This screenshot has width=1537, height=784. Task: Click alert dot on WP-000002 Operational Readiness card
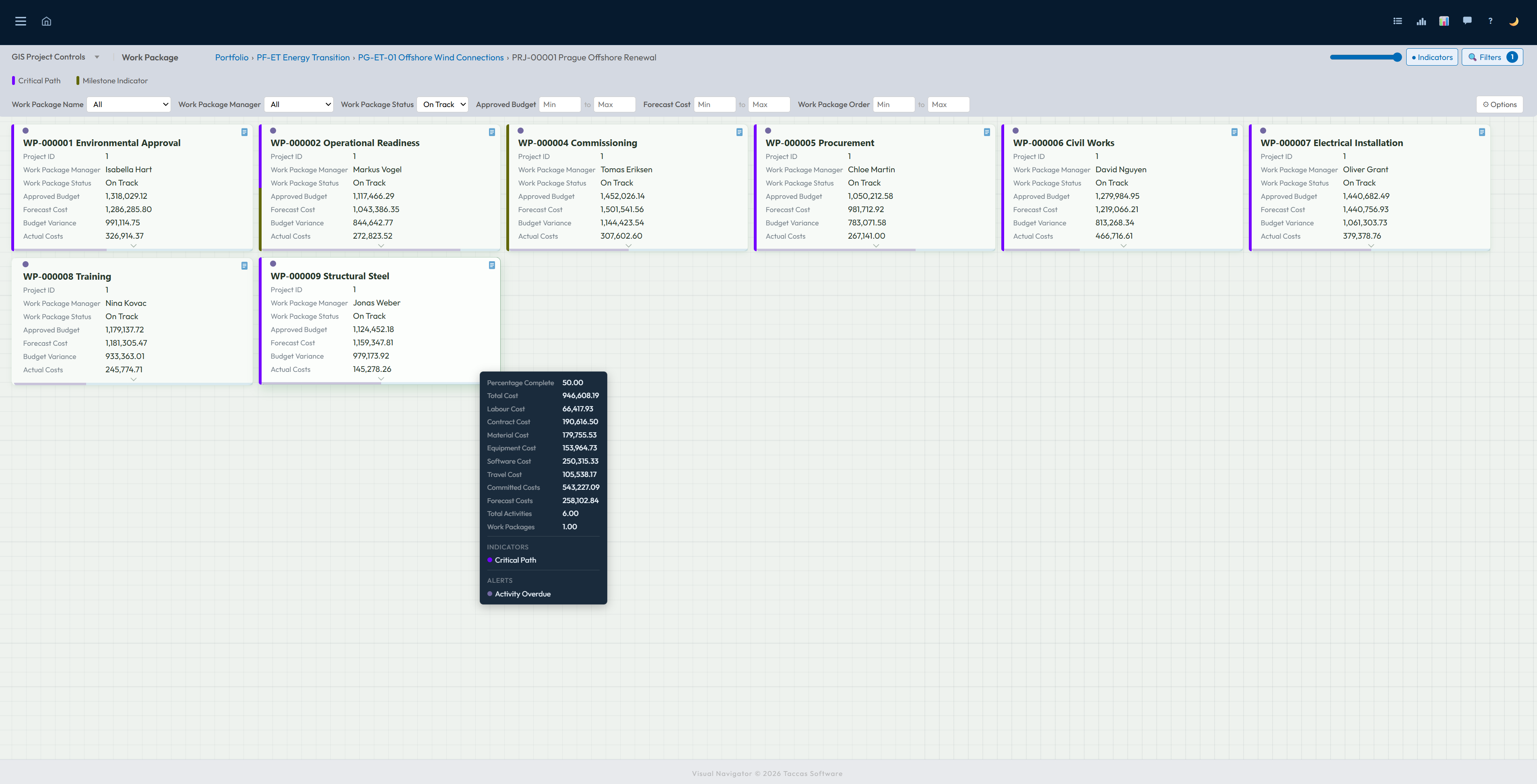(x=273, y=131)
